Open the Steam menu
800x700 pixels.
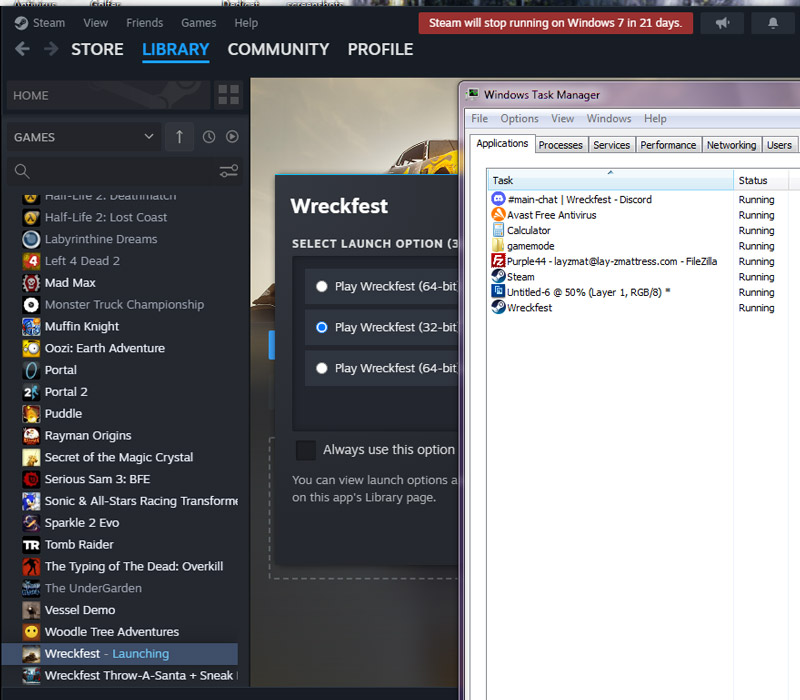click(x=48, y=23)
